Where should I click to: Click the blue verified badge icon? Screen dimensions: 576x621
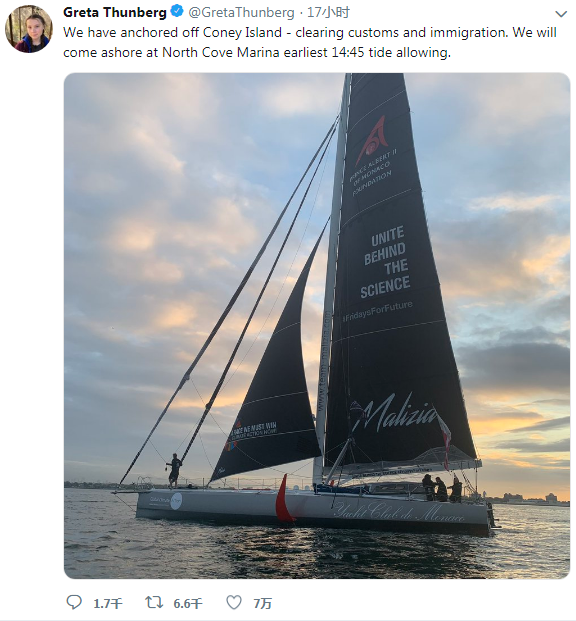[x=177, y=11]
